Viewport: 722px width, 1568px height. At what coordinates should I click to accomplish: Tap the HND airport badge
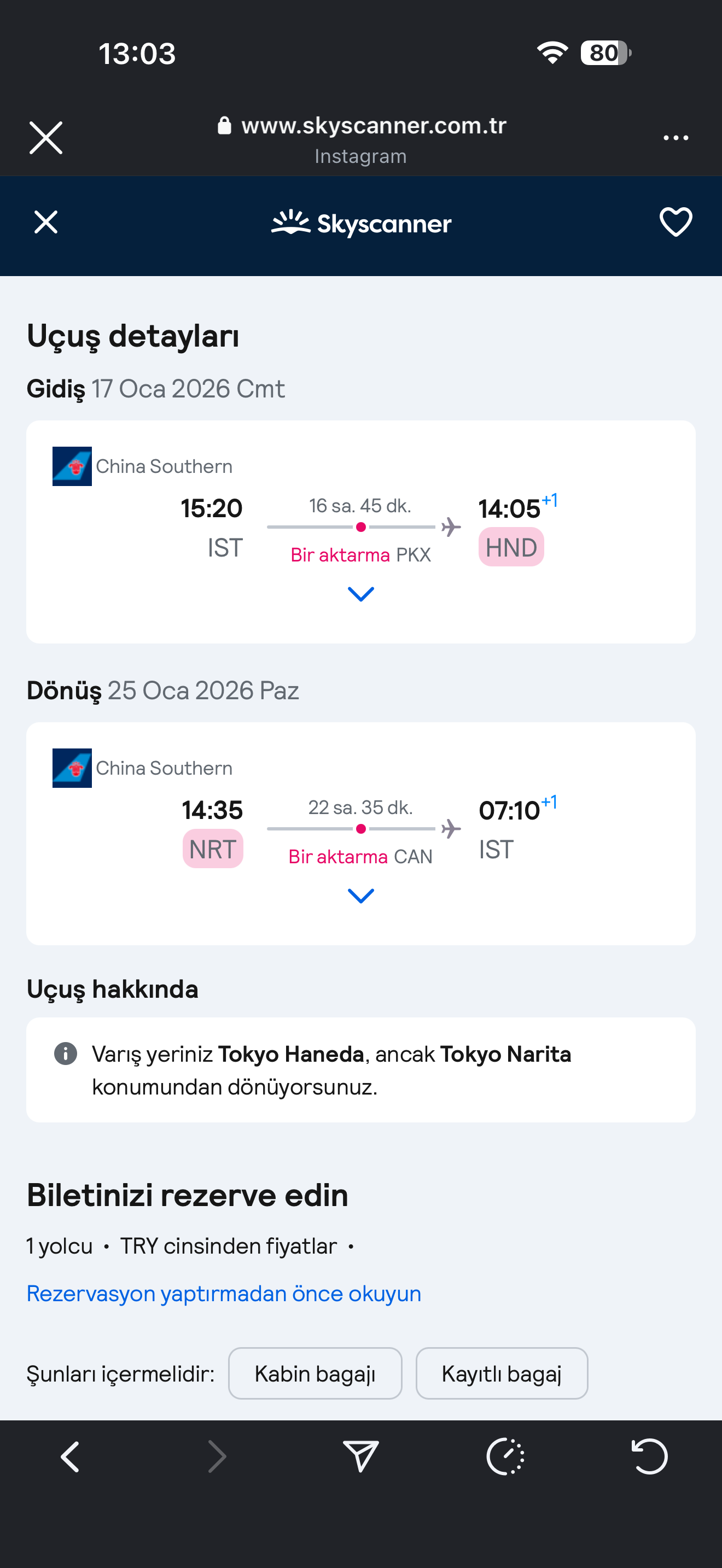tap(511, 547)
